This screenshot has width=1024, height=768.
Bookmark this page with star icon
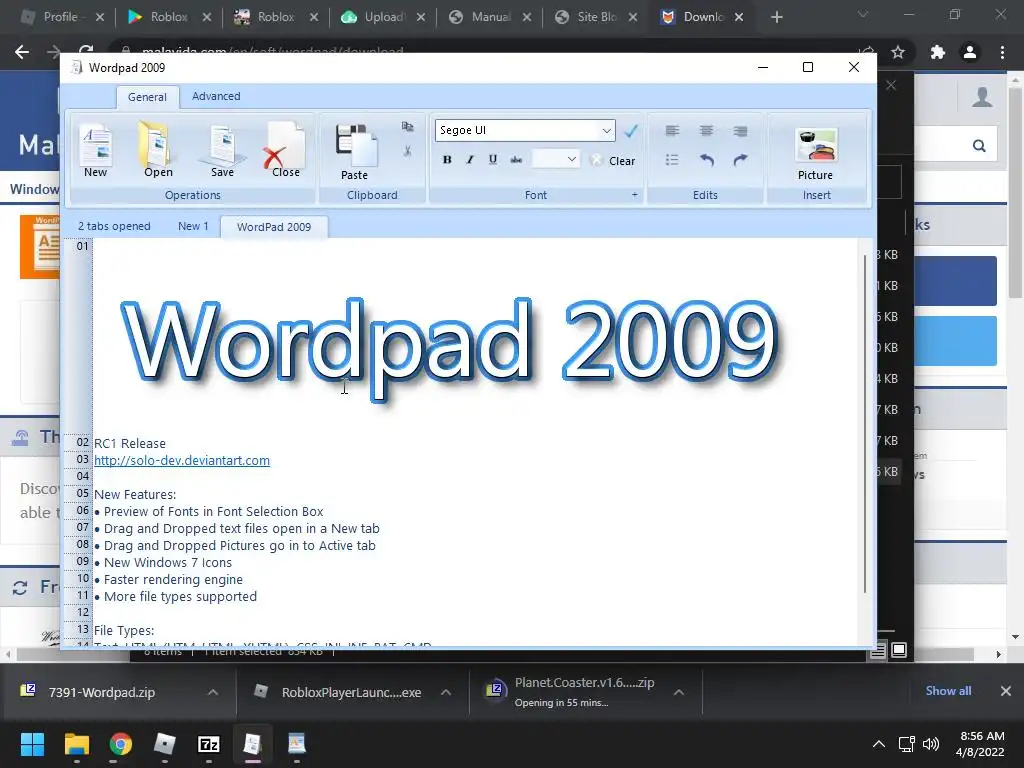[898, 52]
